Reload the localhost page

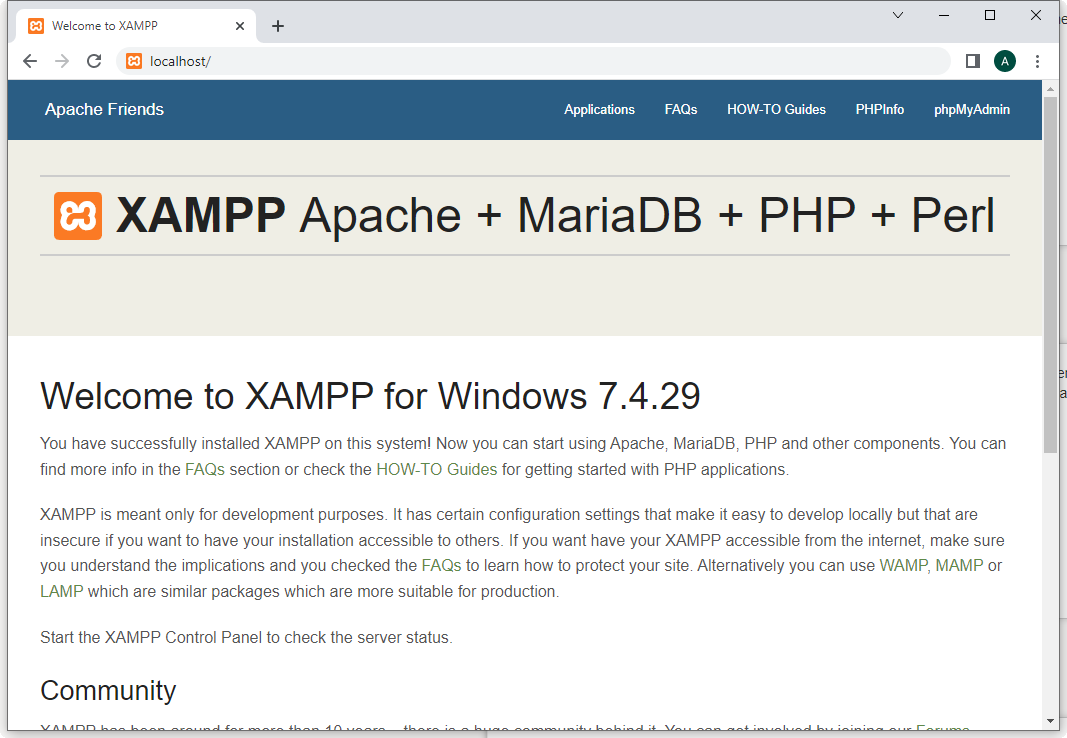pos(94,61)
